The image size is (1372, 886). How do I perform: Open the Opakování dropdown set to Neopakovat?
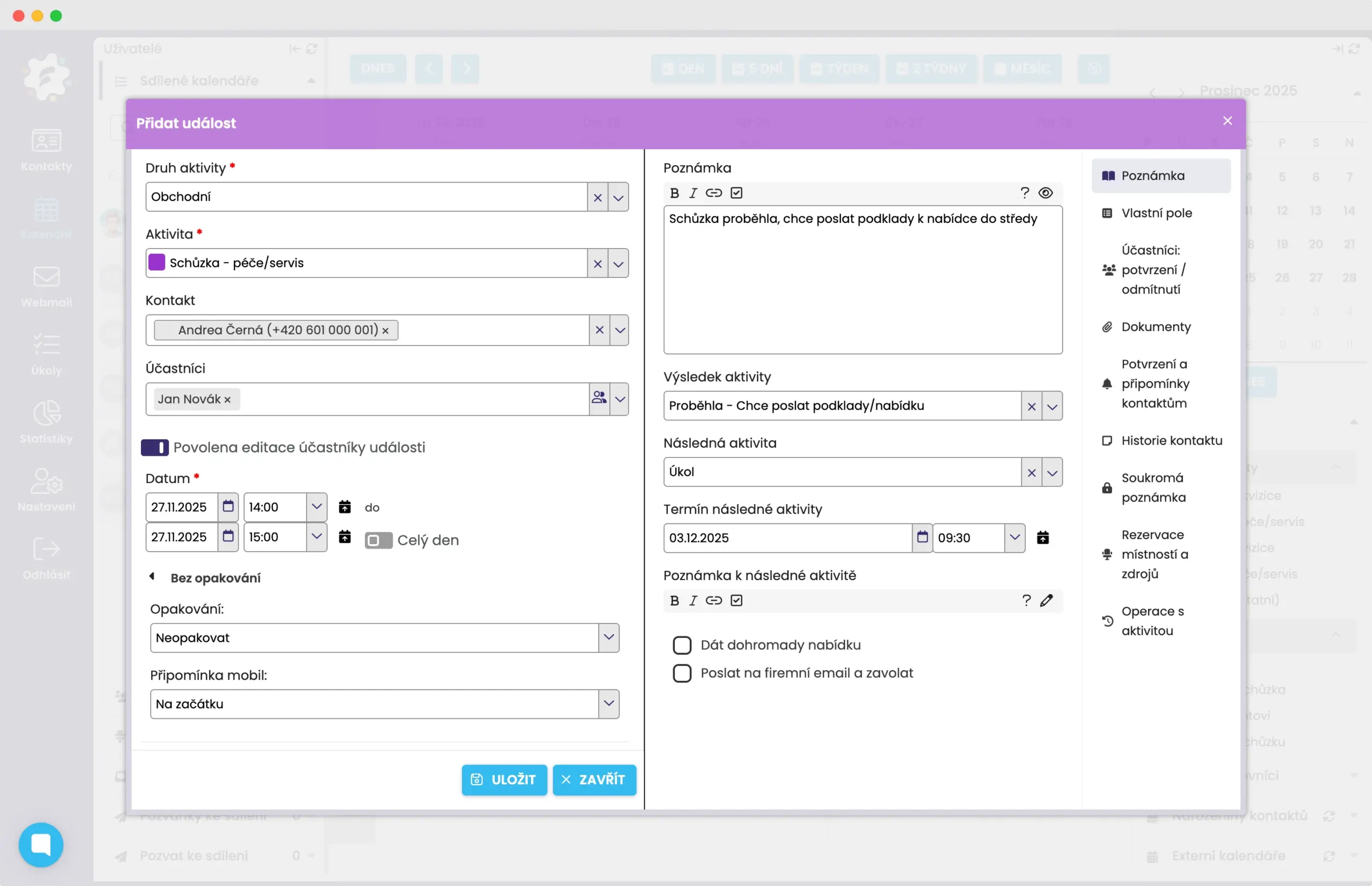(608, 637)
